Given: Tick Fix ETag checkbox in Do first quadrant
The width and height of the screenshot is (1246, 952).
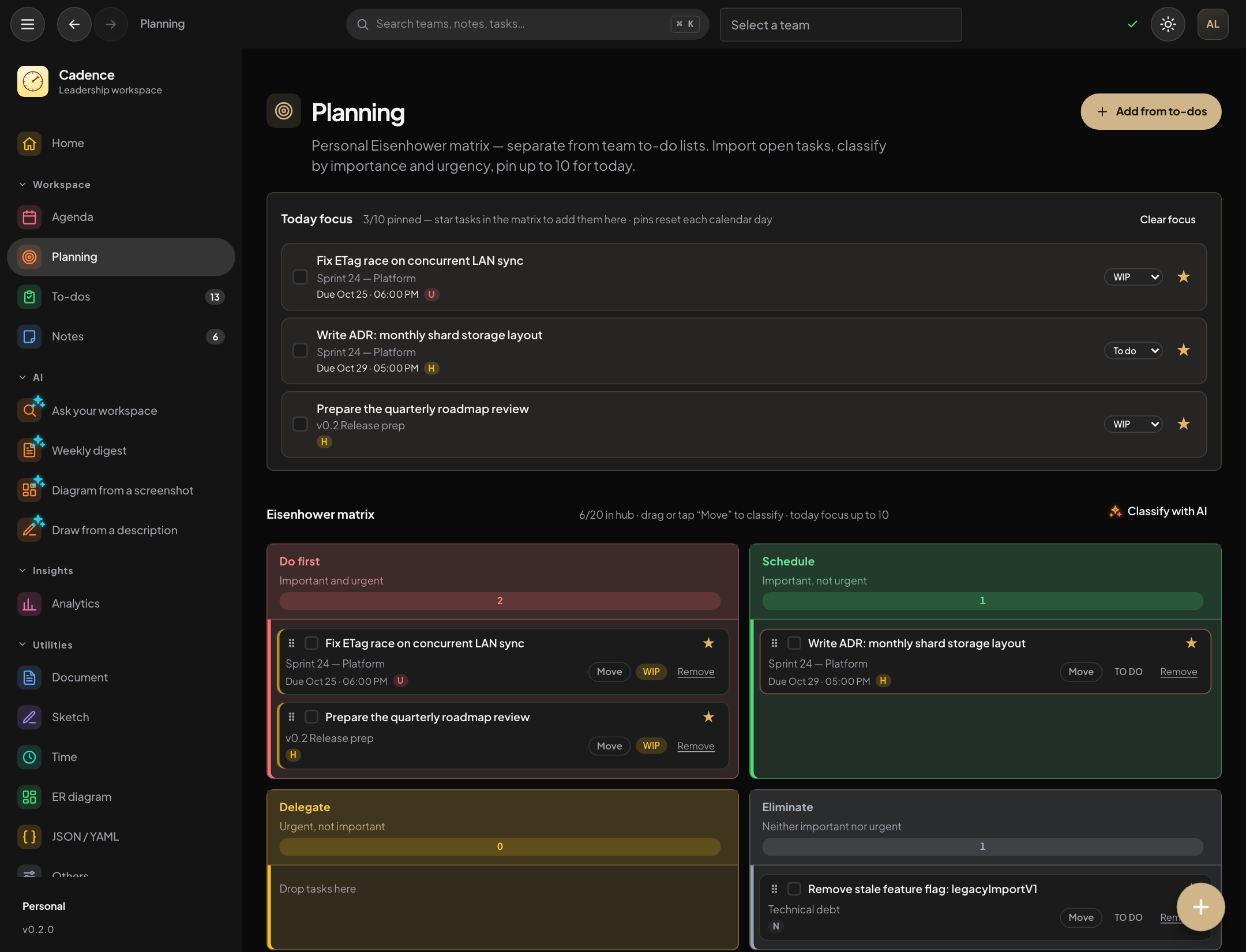Looking at the screenshot, I should click(x=312, y=643).
